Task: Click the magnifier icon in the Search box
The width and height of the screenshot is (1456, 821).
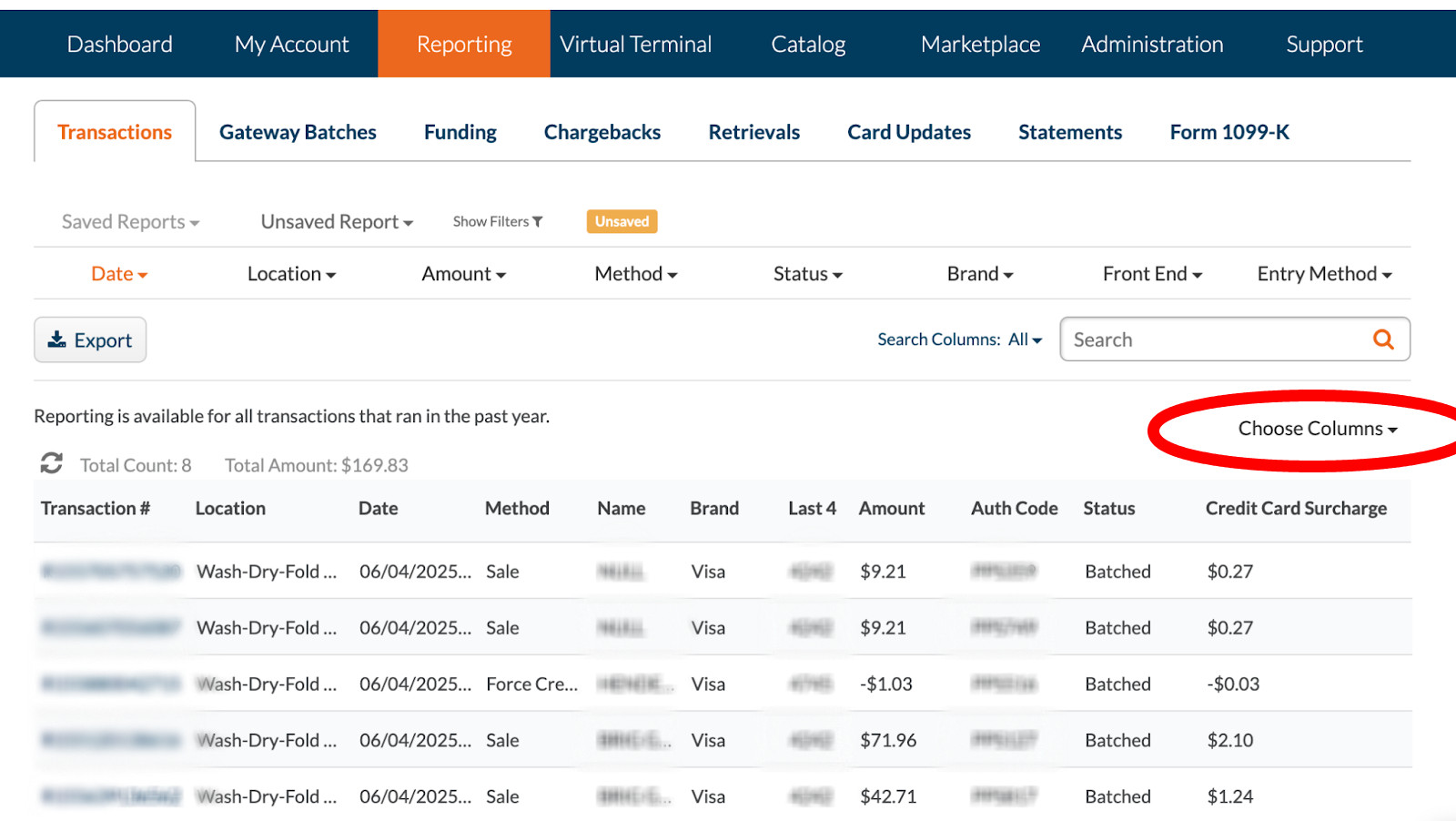Action: 1383,340
